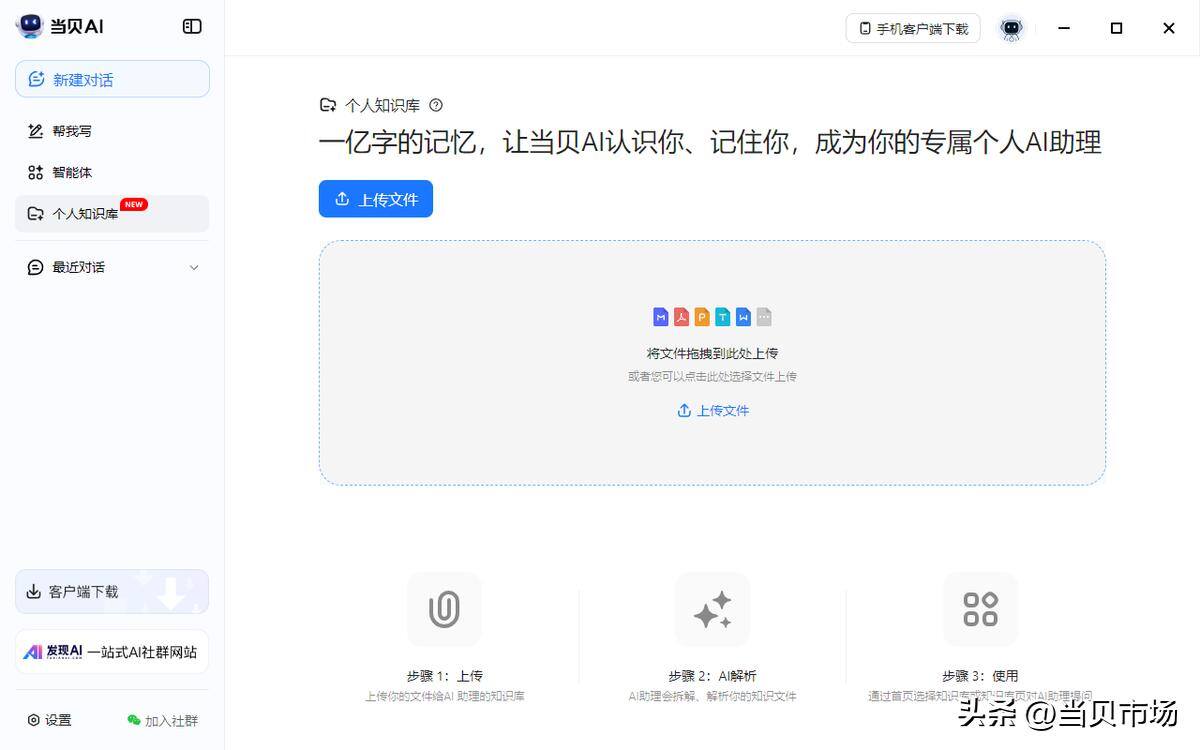This screenshot has height=750, width=1200.
Task: Start a new chat via 新建对话
Action: [x=112, y=79]
